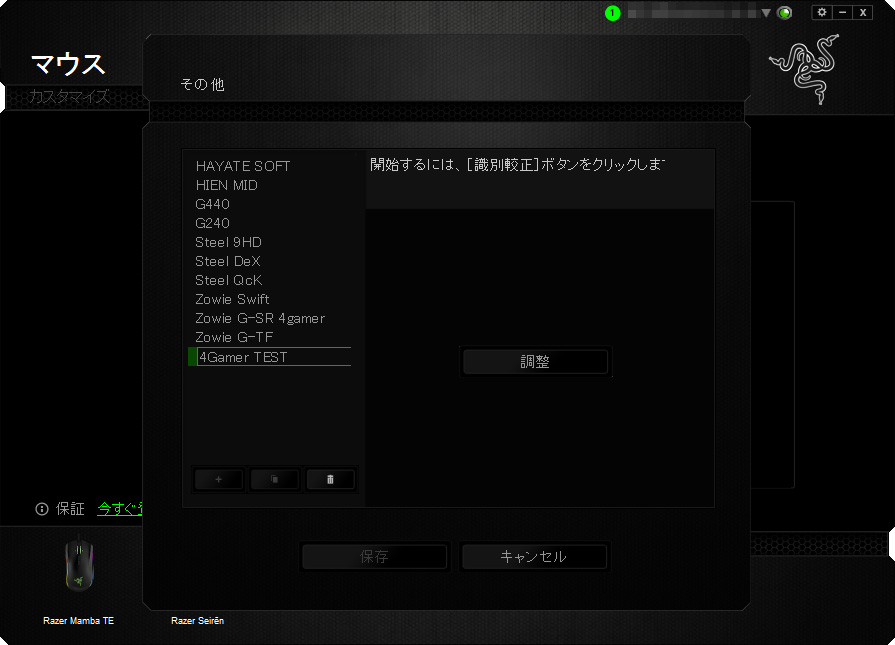Select Steel QcK surface entry
The image size is (895, 645).
(229, 280)
